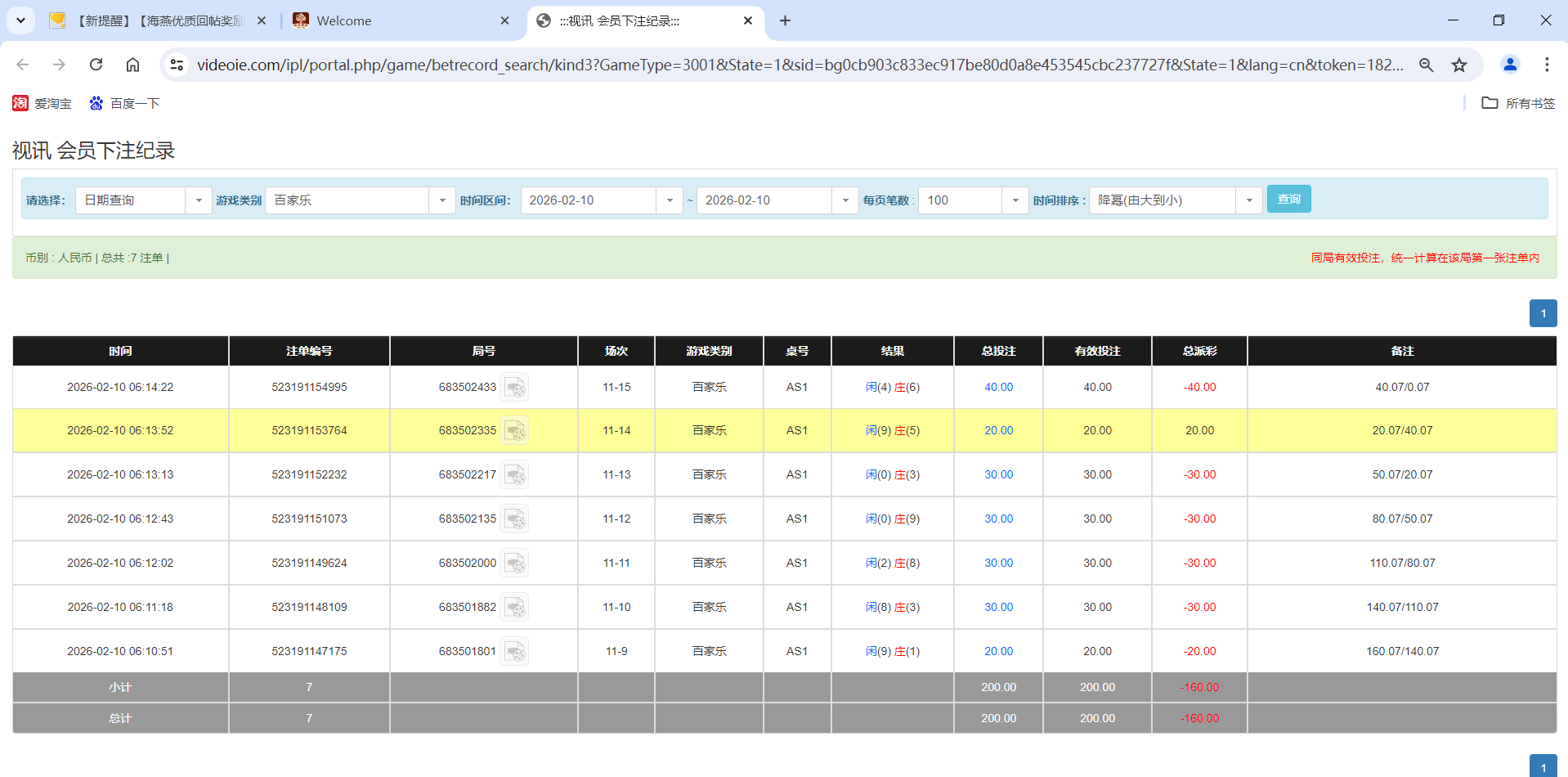The height and width of the screenshot is (777, 1568).
Task: Open the Chrome three-dot menu
Action: pos(1548,65)
